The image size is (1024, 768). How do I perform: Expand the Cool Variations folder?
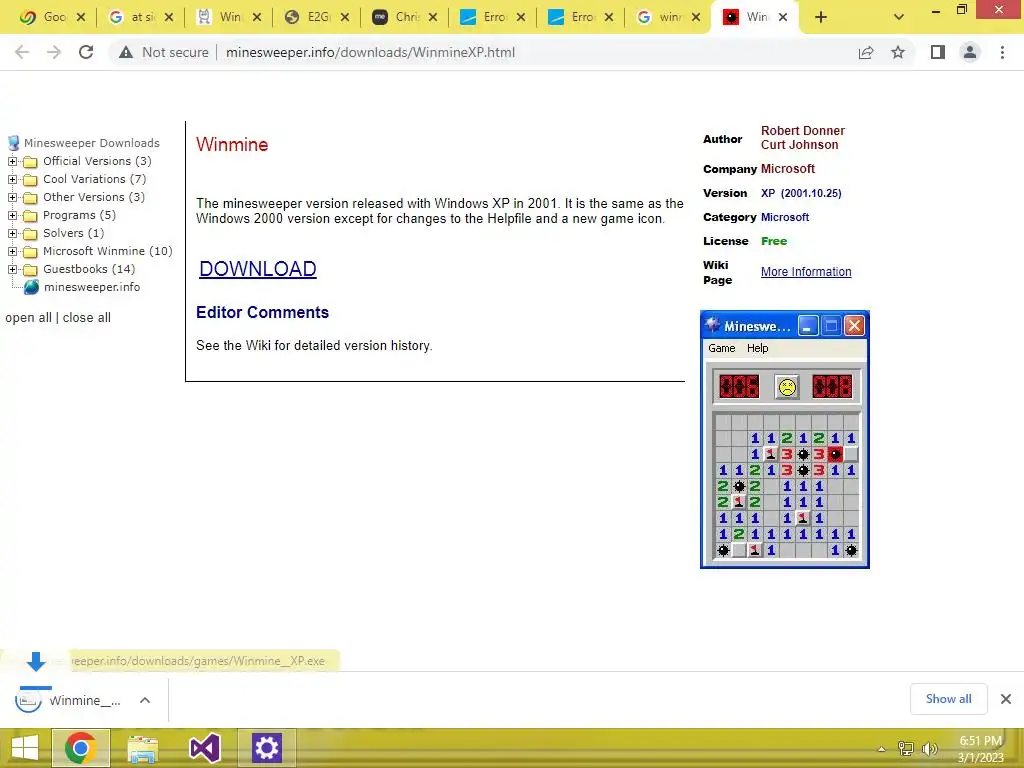[12, 179]
